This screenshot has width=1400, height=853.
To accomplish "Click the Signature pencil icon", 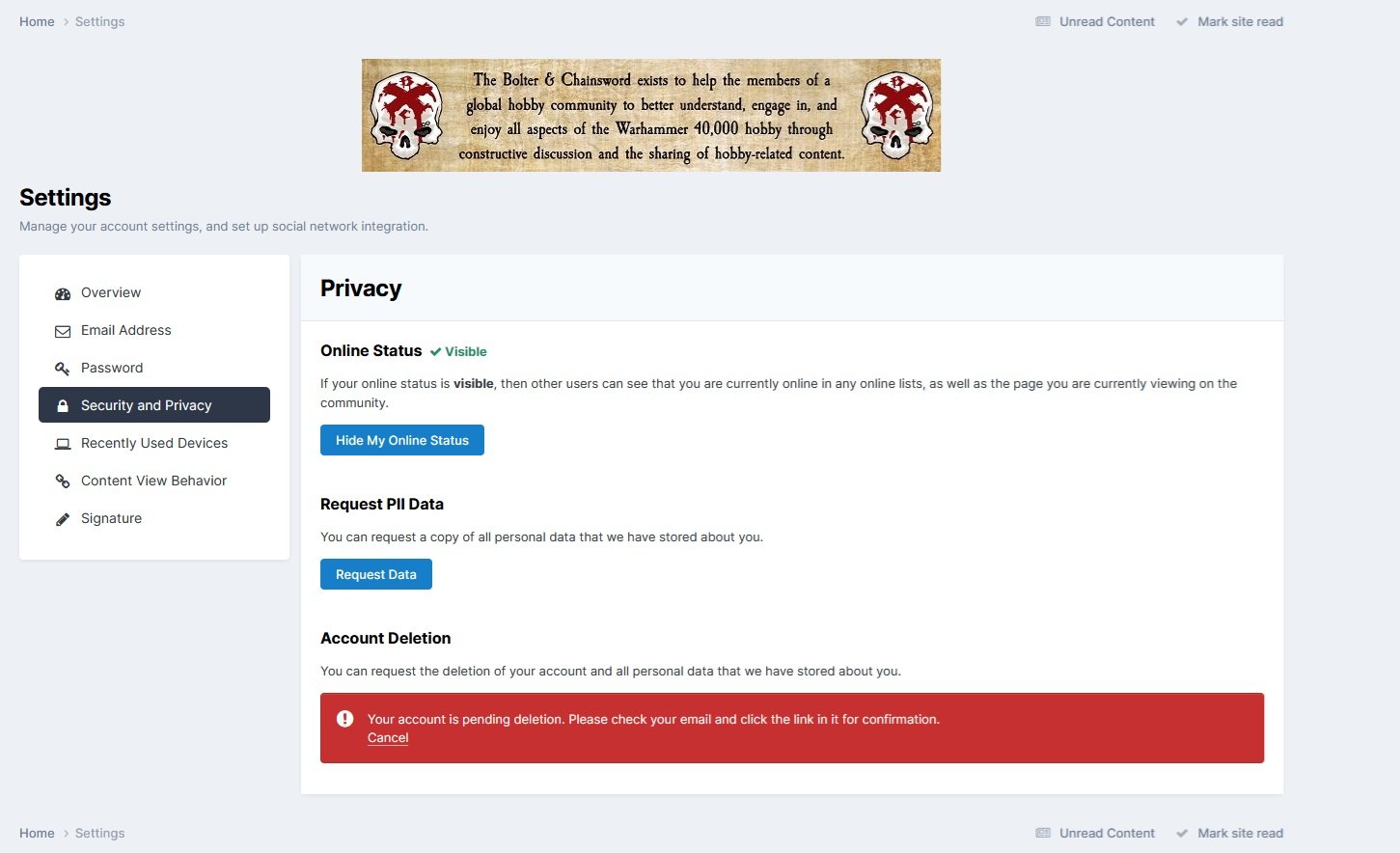I will coord(63,519).
